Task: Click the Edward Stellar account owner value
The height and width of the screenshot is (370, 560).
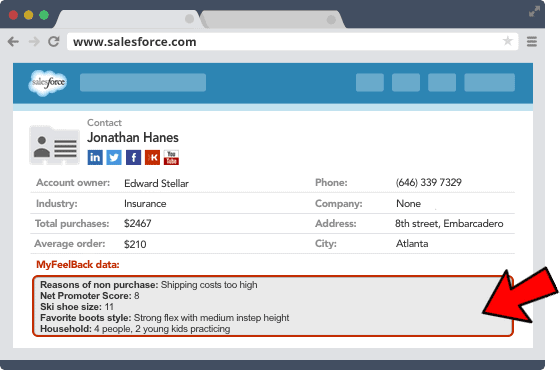Action: (156, 183)
